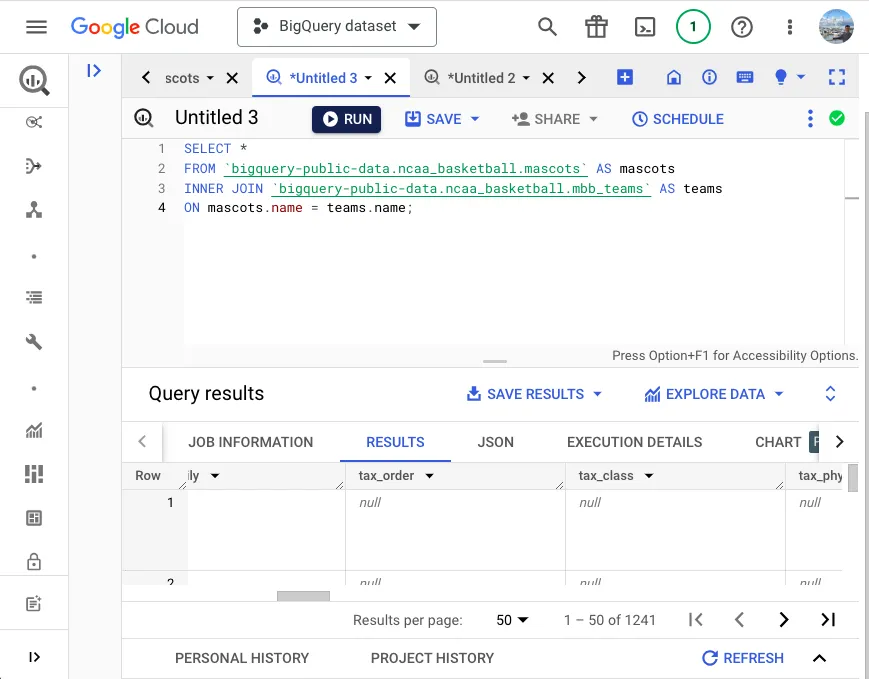
Task: Activate Cloud Shell terminal icon
Action: [x=647, y=27]
